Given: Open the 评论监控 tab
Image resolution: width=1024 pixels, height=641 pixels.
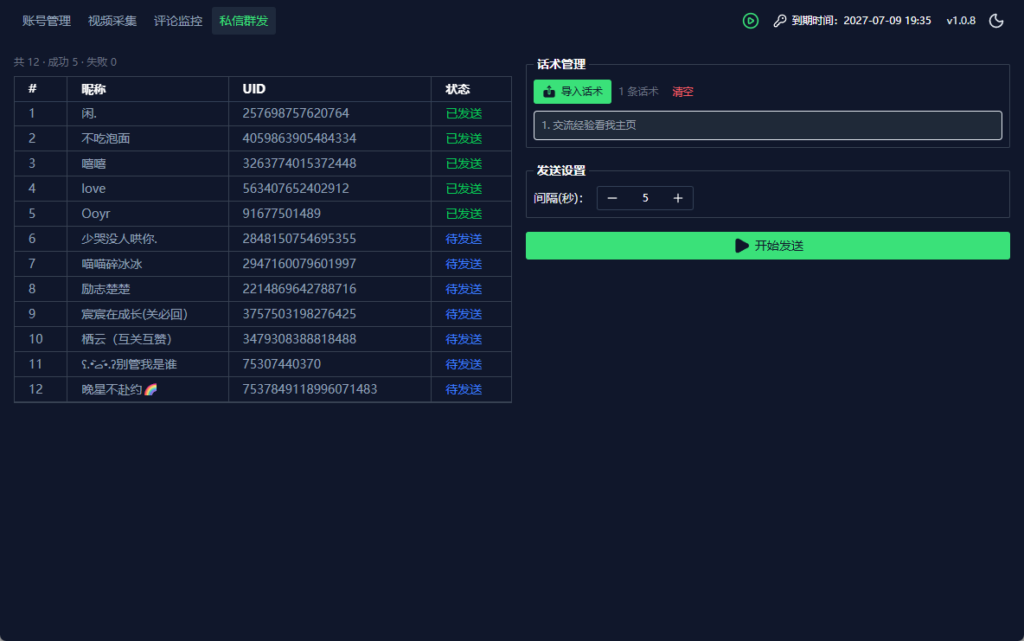Looking at the screenshot, I should tap(178, 21).
